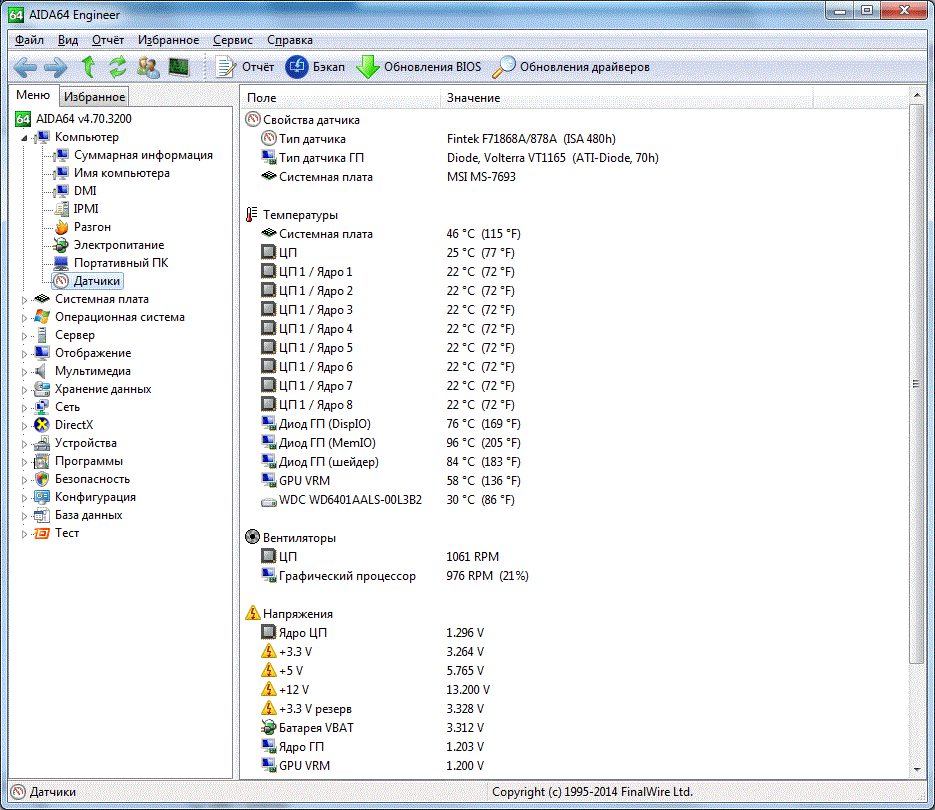
Task: Select the ЦП 1 / Ядро 4 row
Action: pyautogui.click(x=575, y=329)
